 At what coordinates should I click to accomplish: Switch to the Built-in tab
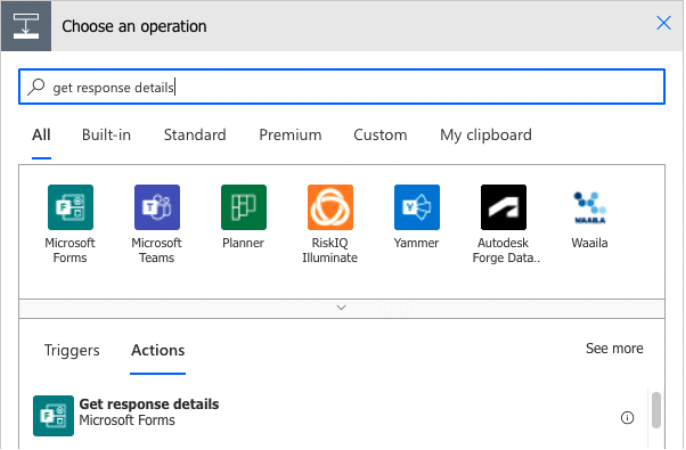click(x=106, y=135)
